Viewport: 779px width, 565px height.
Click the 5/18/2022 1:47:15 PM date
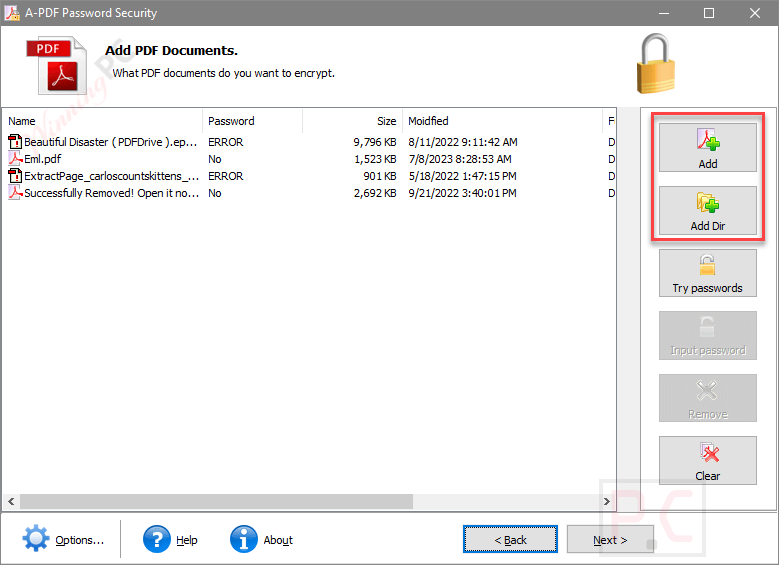pyautogui.click(x=463, y=176)
